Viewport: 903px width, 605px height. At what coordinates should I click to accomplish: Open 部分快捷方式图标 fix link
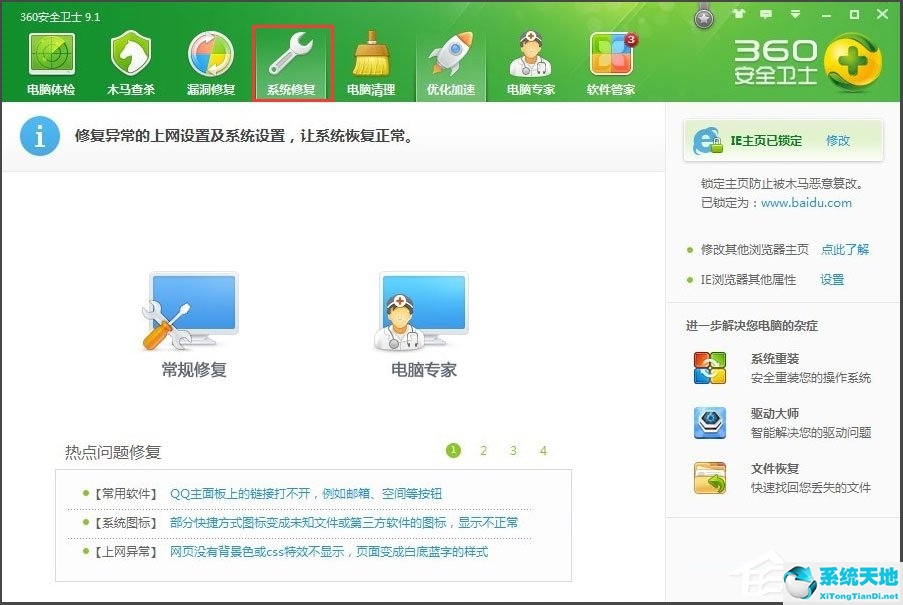344,523
